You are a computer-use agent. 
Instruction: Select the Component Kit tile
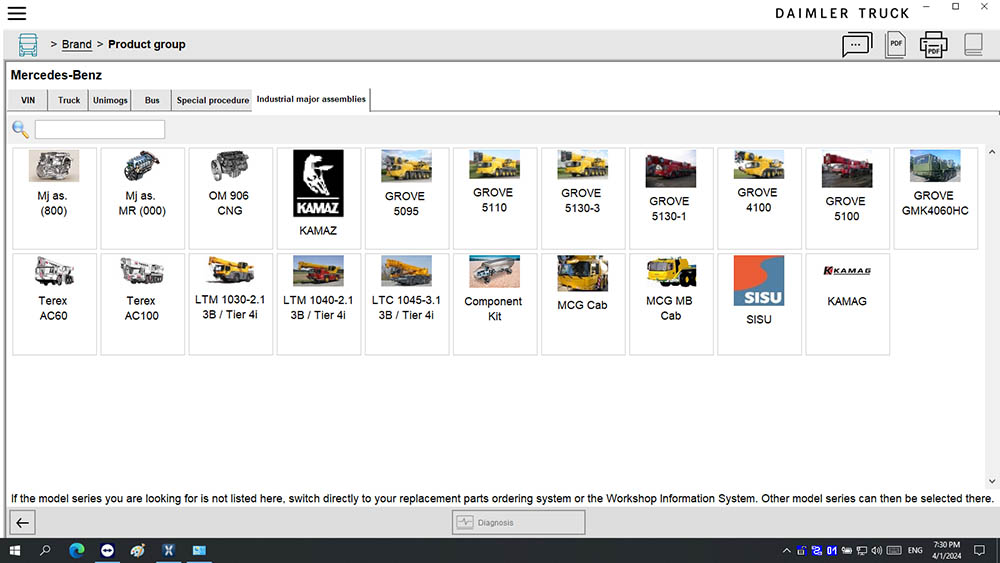click(495, 304)
